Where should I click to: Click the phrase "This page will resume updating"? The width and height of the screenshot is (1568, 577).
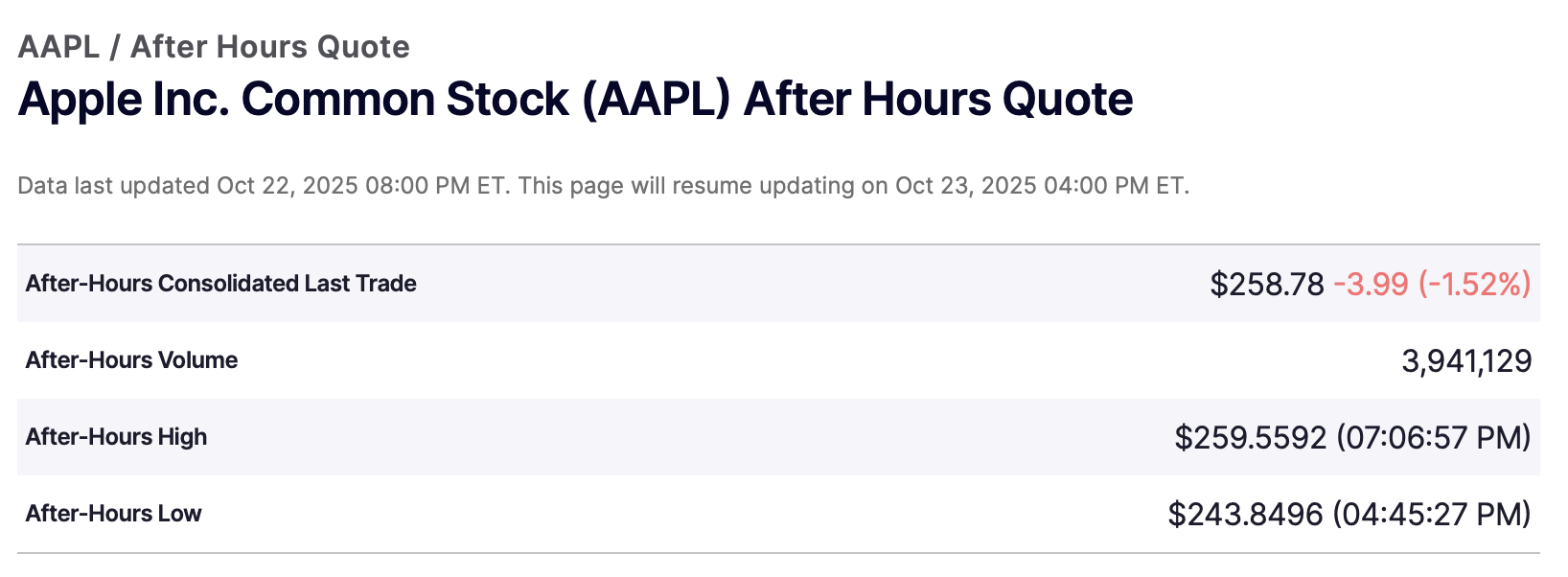tap(686, 186)
